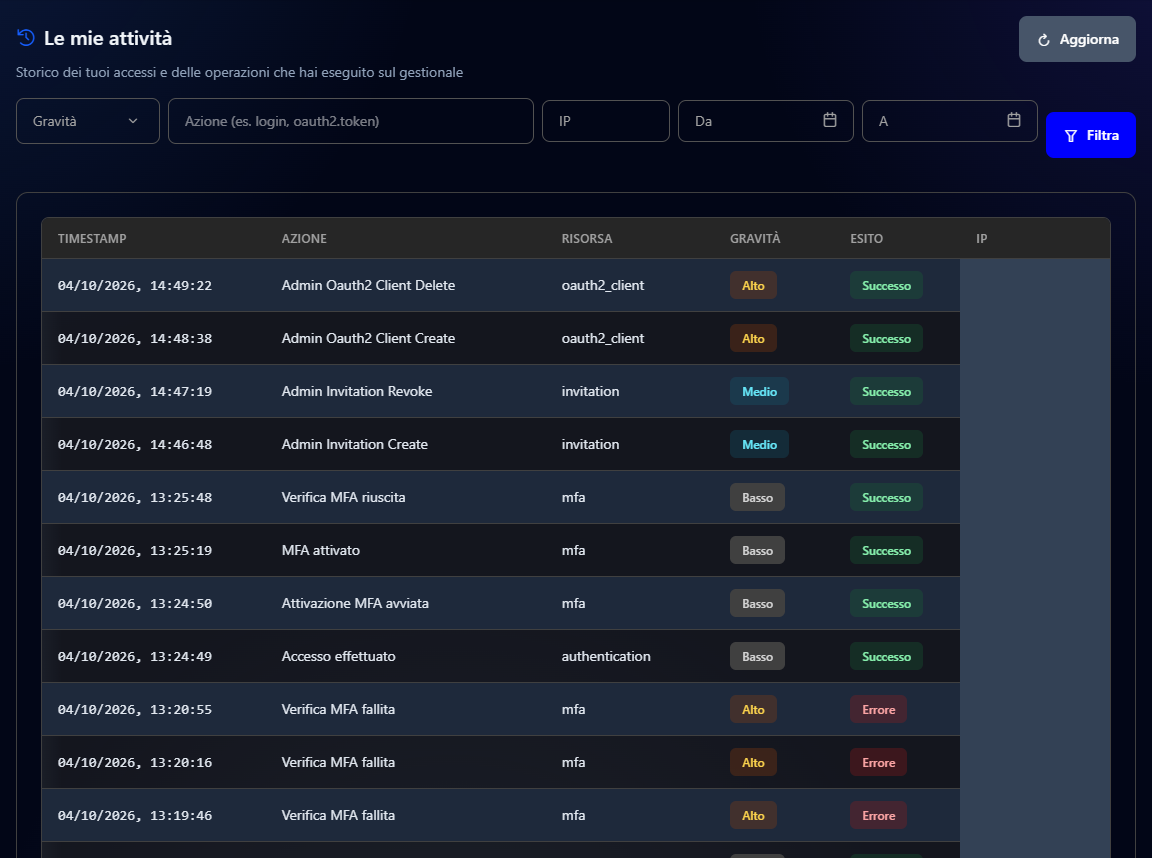The height and width of the screenshot is (858, 1152).
Task: Click the oauth2_client cell in the Delete row
Action: 602,285
